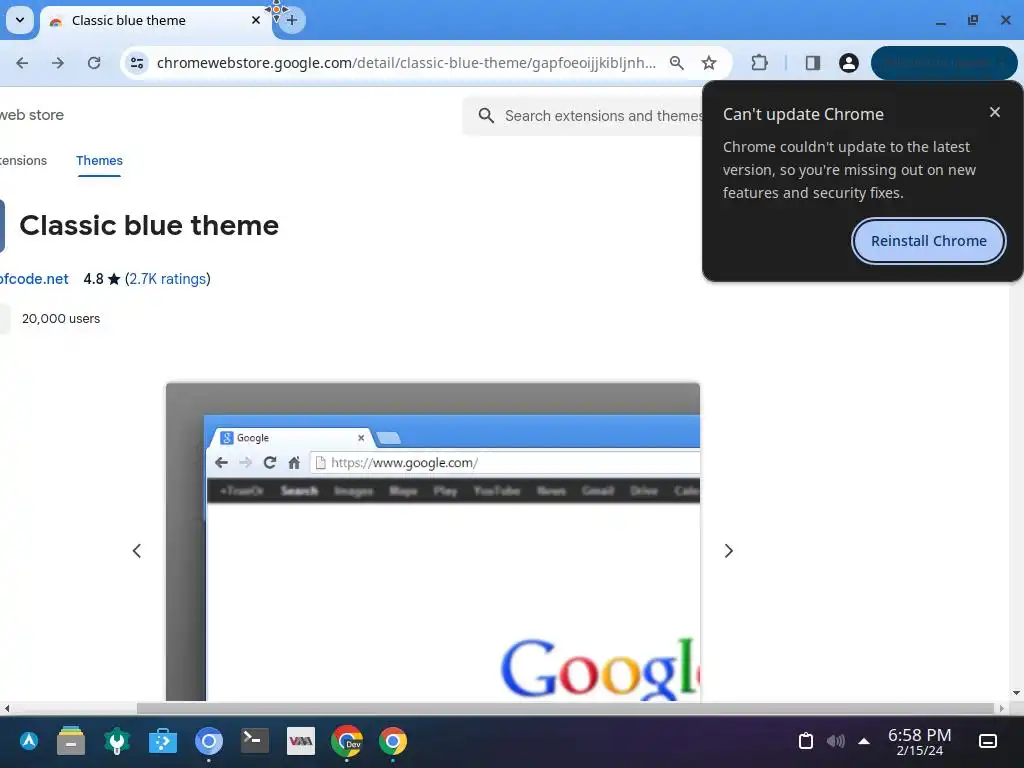Click Reinstall Chrome button

pos(929,241)
